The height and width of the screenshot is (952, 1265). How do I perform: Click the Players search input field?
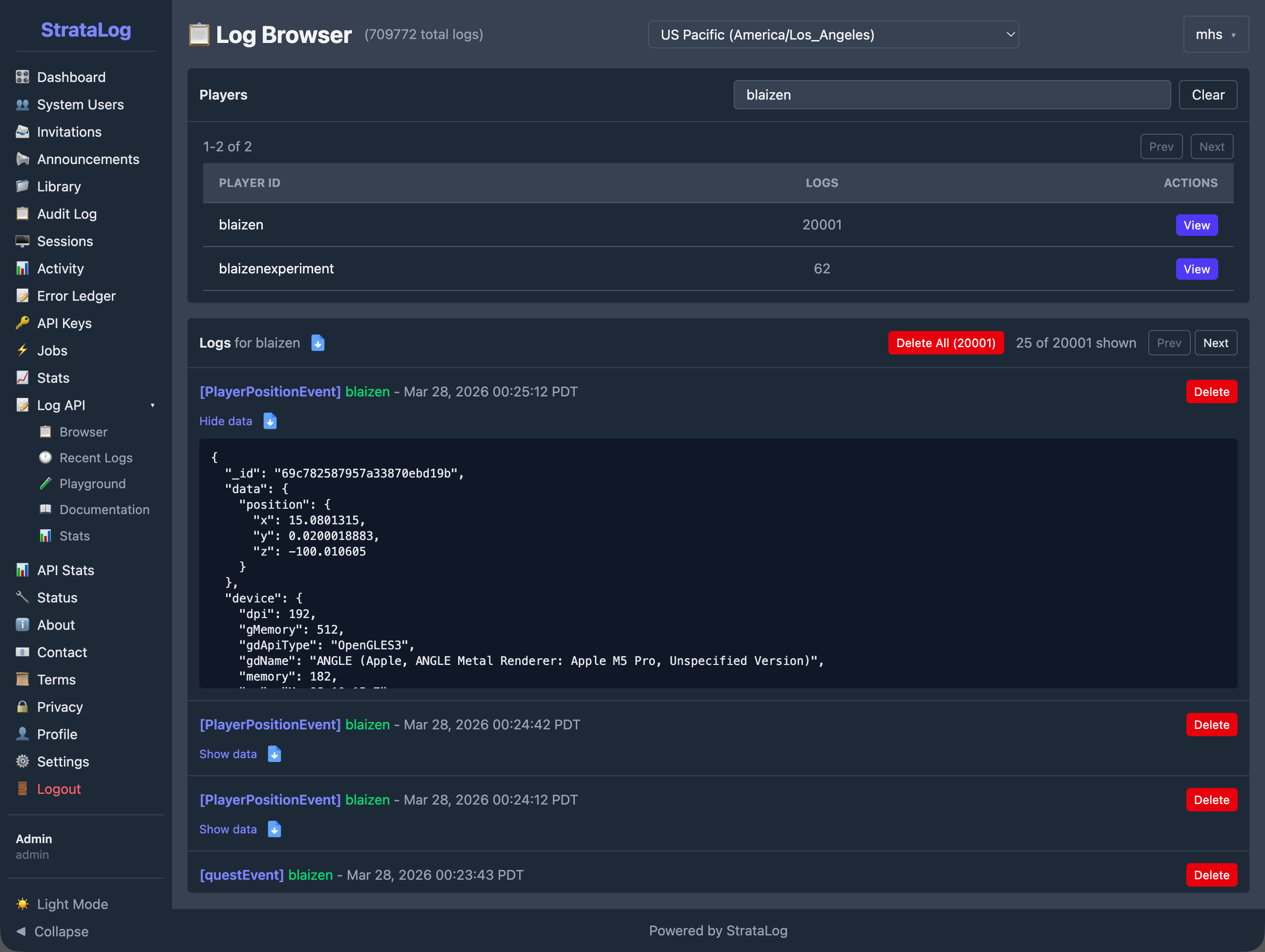click(951, 95)
